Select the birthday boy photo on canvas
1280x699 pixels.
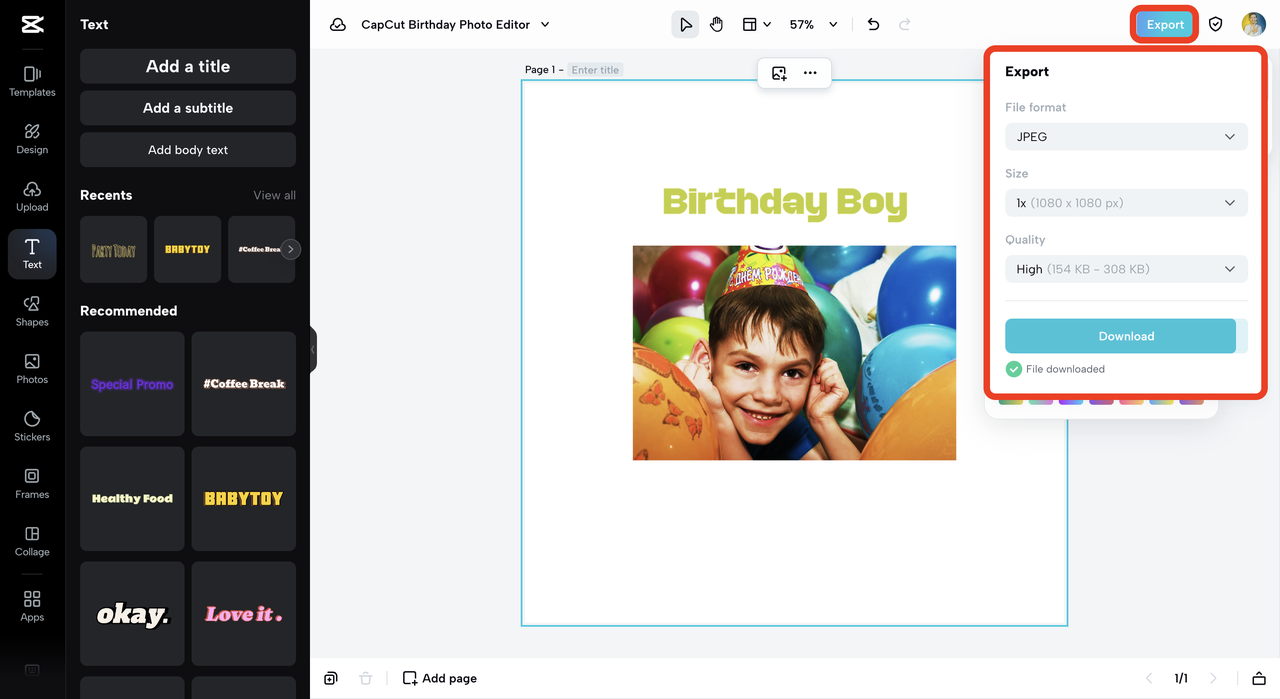click(794, 353)
